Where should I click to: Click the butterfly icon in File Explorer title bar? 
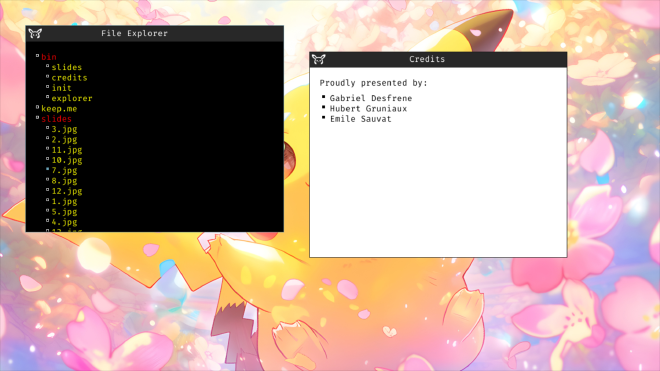click(x=35, y=33)
